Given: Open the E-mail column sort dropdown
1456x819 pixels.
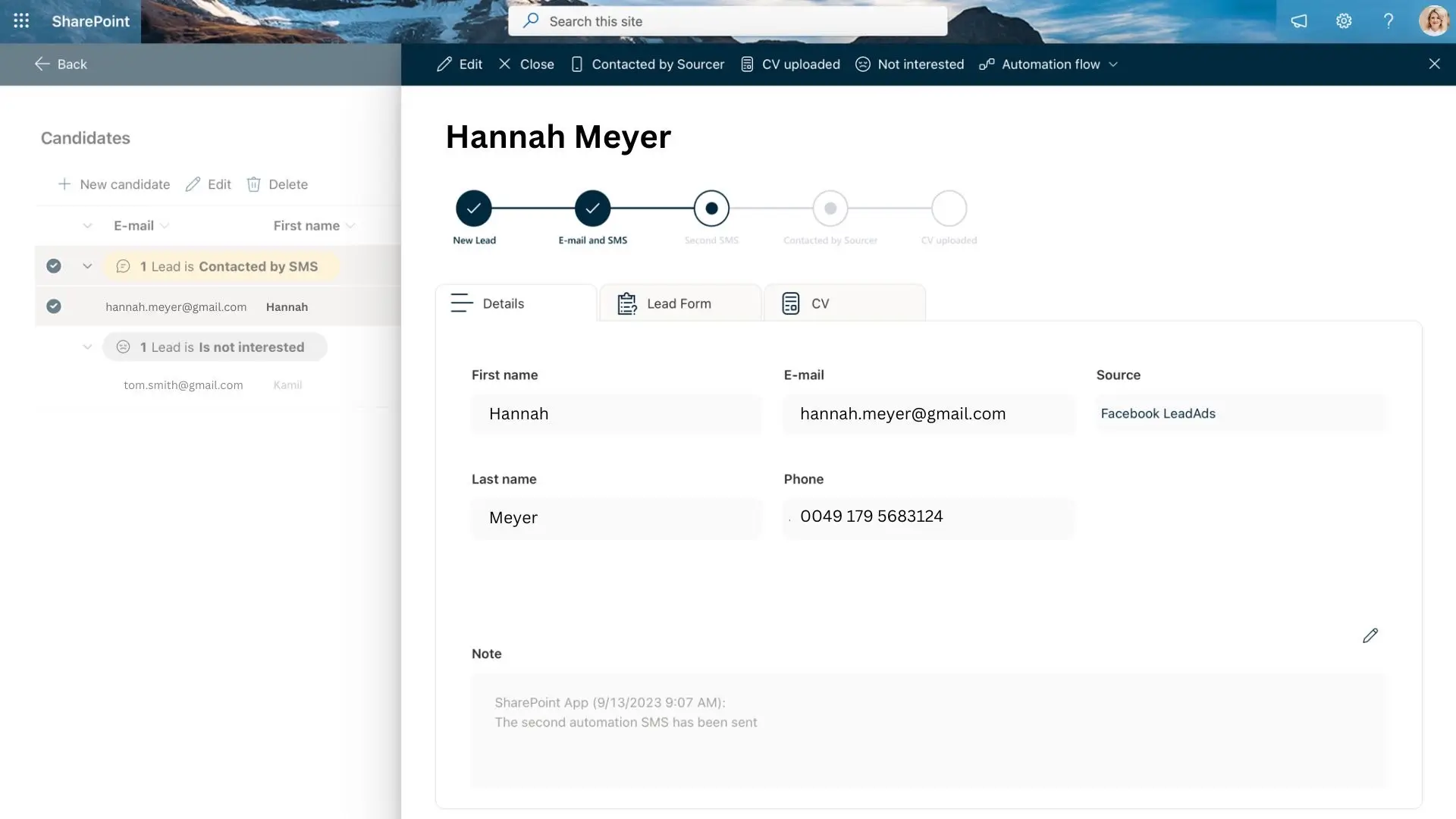Looking at the screenshot, I should (164, 225).
